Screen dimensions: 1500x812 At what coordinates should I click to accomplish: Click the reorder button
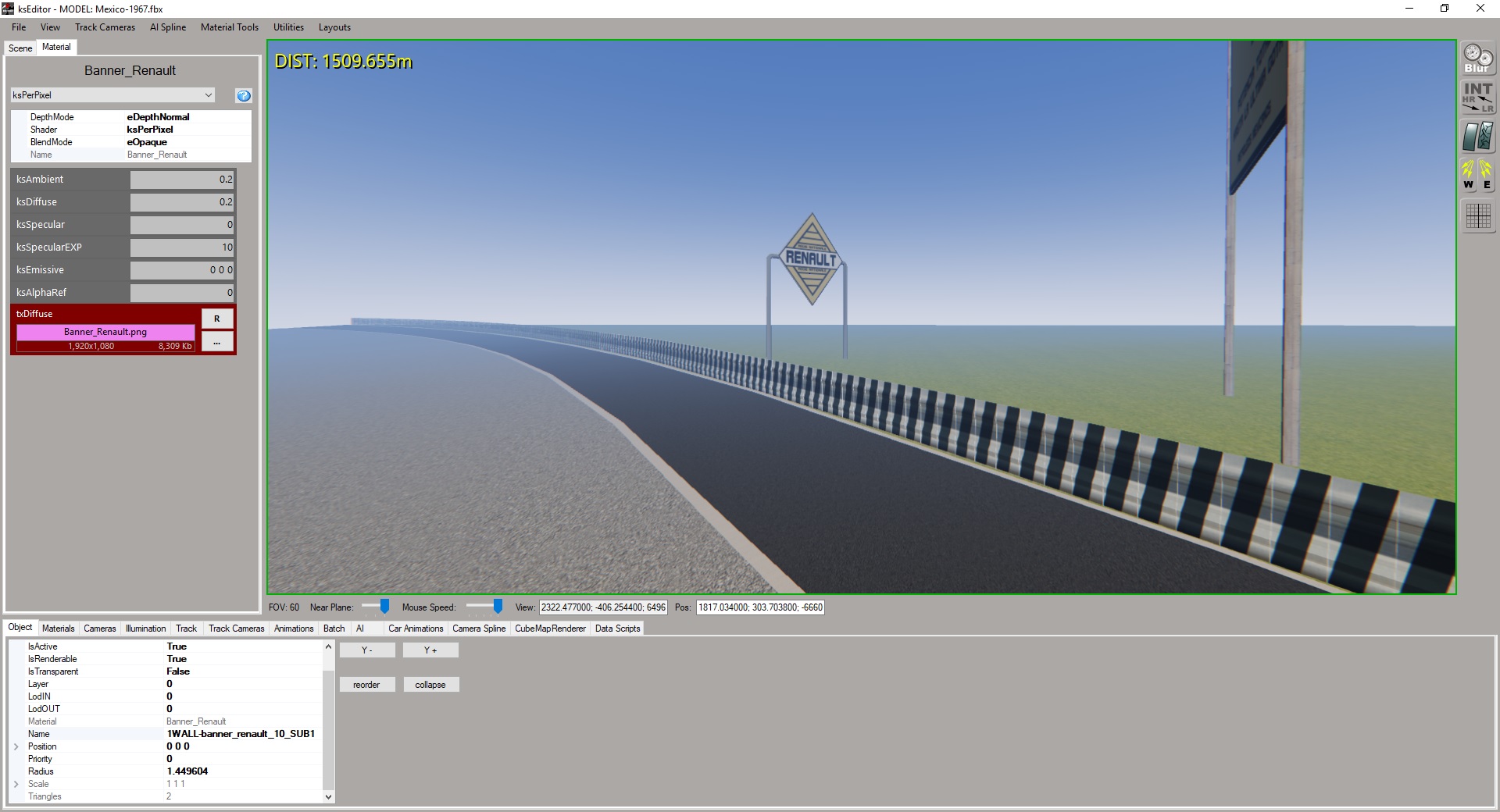click(x=367, y=685)
